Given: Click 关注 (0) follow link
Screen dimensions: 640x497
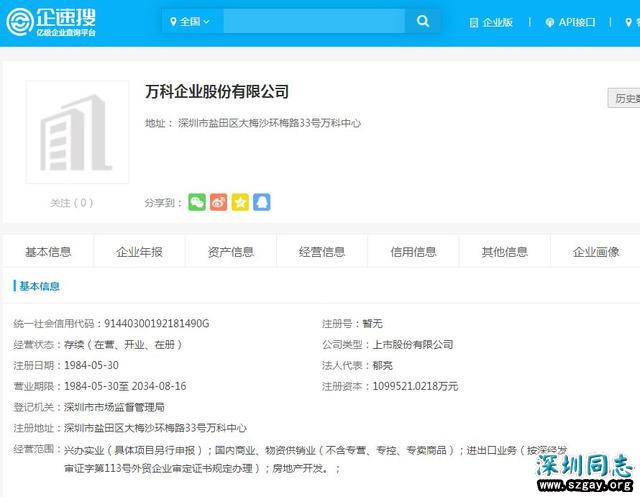Looking at the screenshot, I should [x=71, y=203].
